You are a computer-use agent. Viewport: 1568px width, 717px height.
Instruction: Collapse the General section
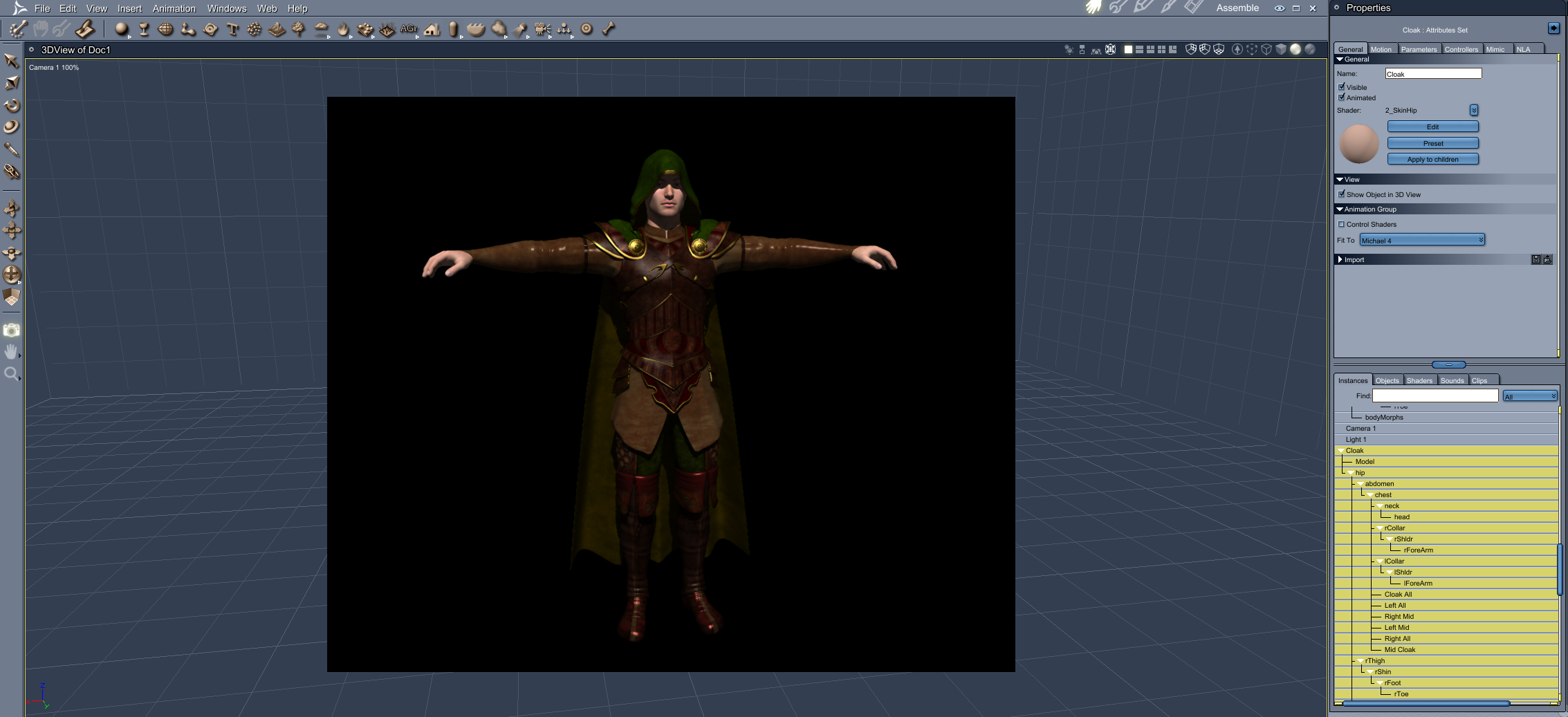[1340, 59]
